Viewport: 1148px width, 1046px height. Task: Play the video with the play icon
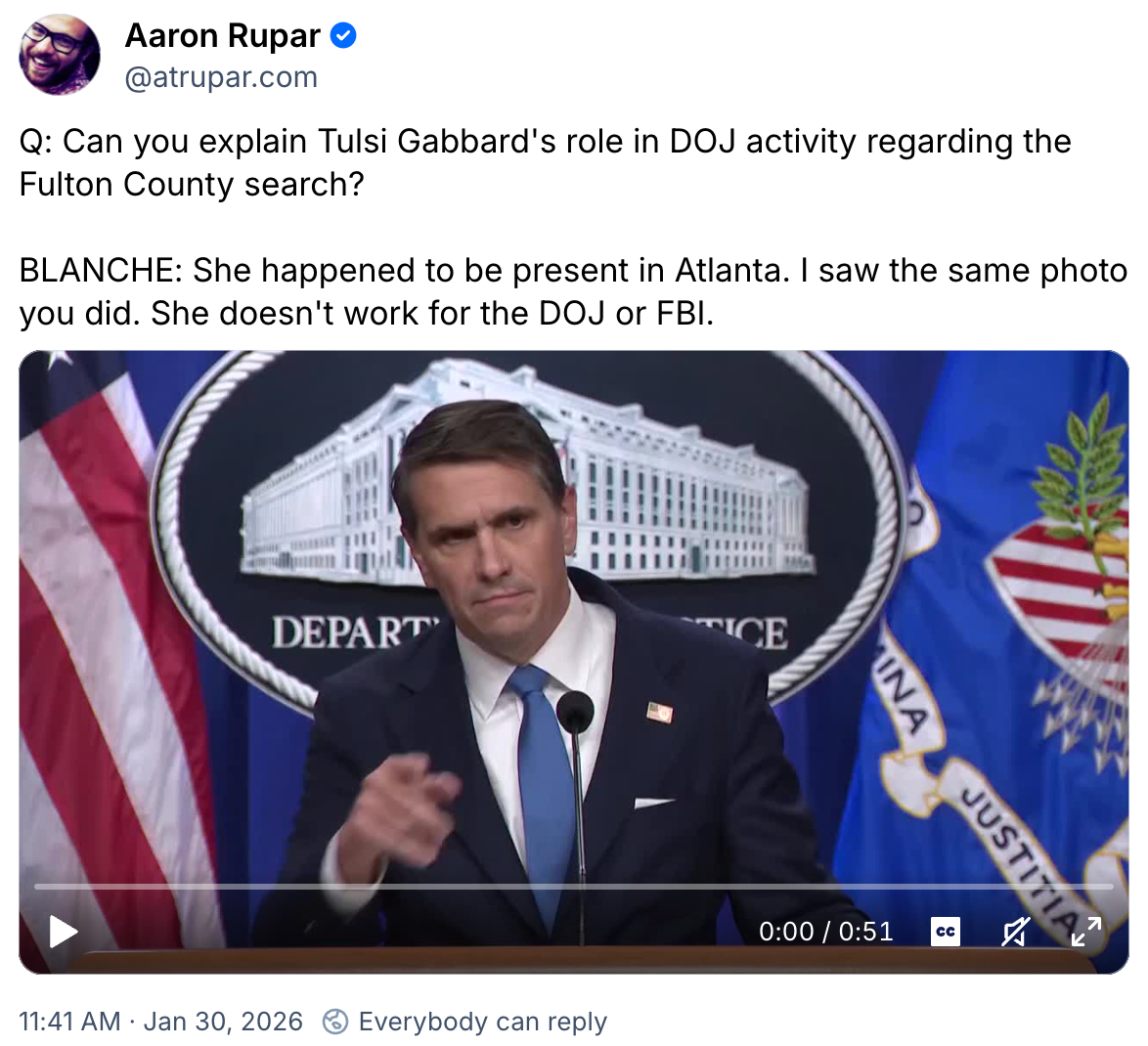64,932
